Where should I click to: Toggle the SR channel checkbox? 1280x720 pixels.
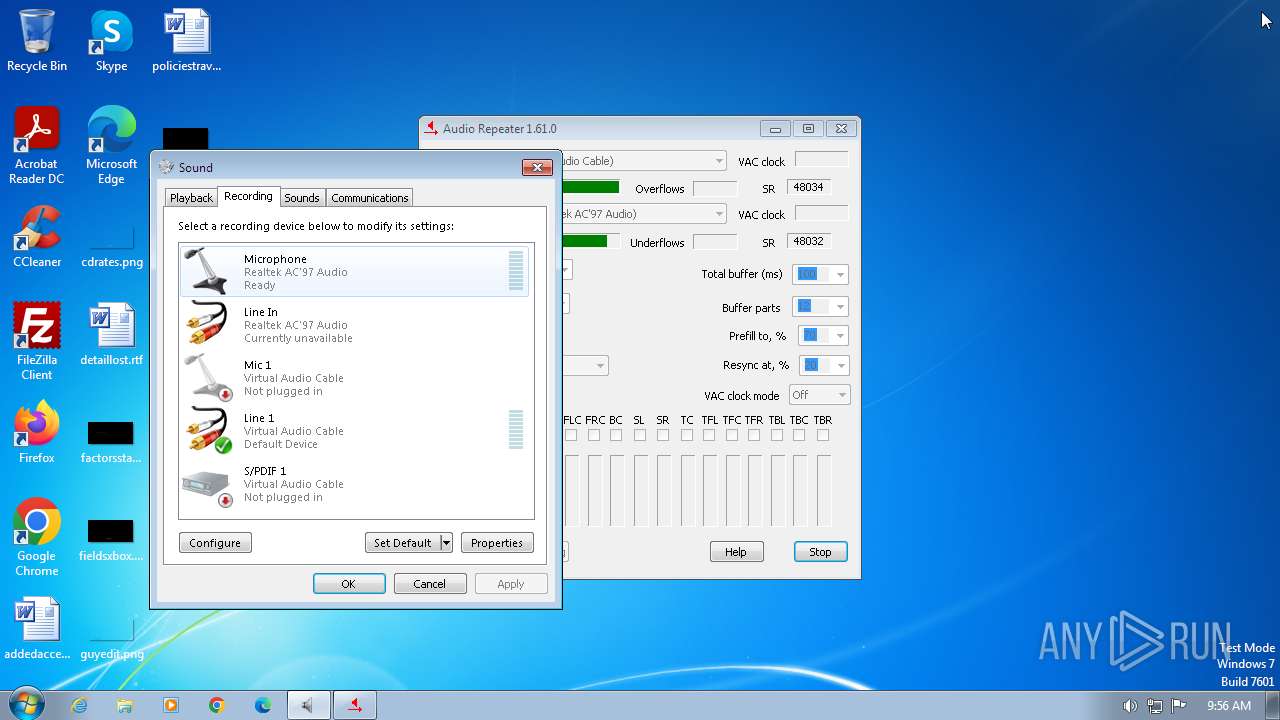(663, 435)
